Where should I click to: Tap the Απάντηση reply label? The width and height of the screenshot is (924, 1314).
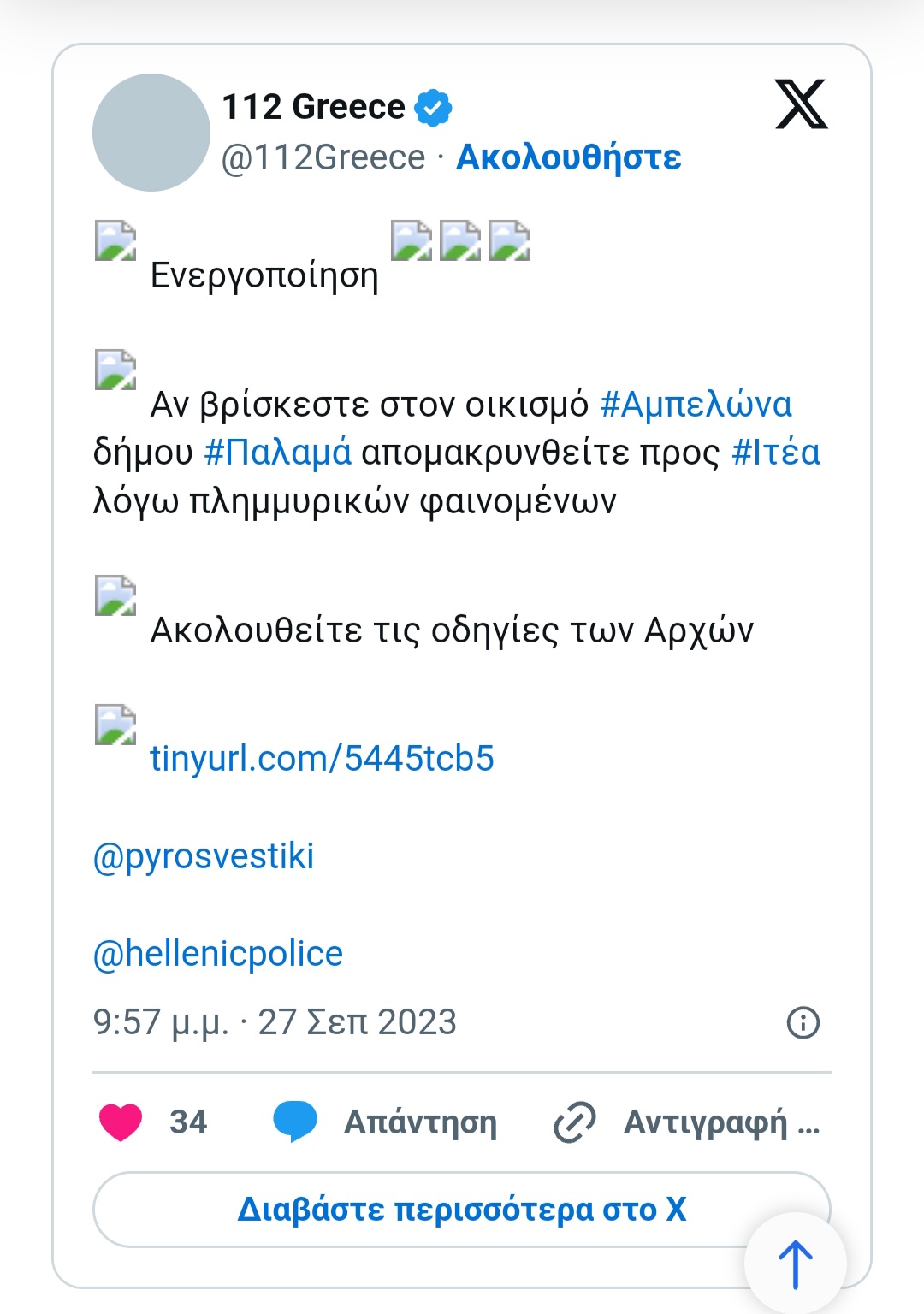pos(420,1122)
